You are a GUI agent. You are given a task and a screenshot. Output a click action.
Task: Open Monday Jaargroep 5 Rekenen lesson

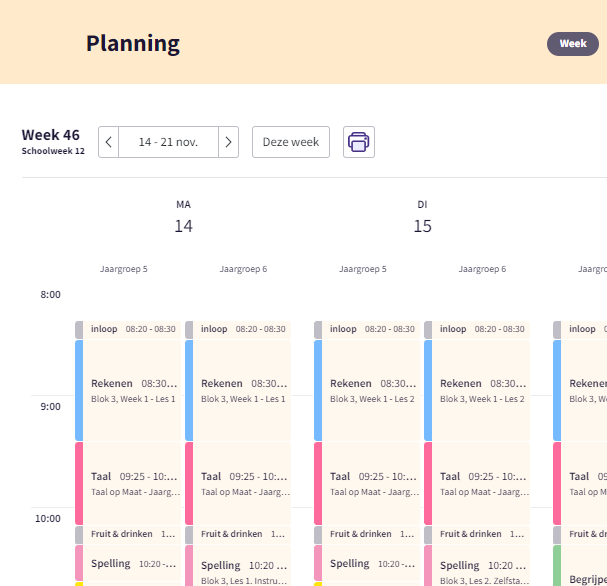click(132, 390)
